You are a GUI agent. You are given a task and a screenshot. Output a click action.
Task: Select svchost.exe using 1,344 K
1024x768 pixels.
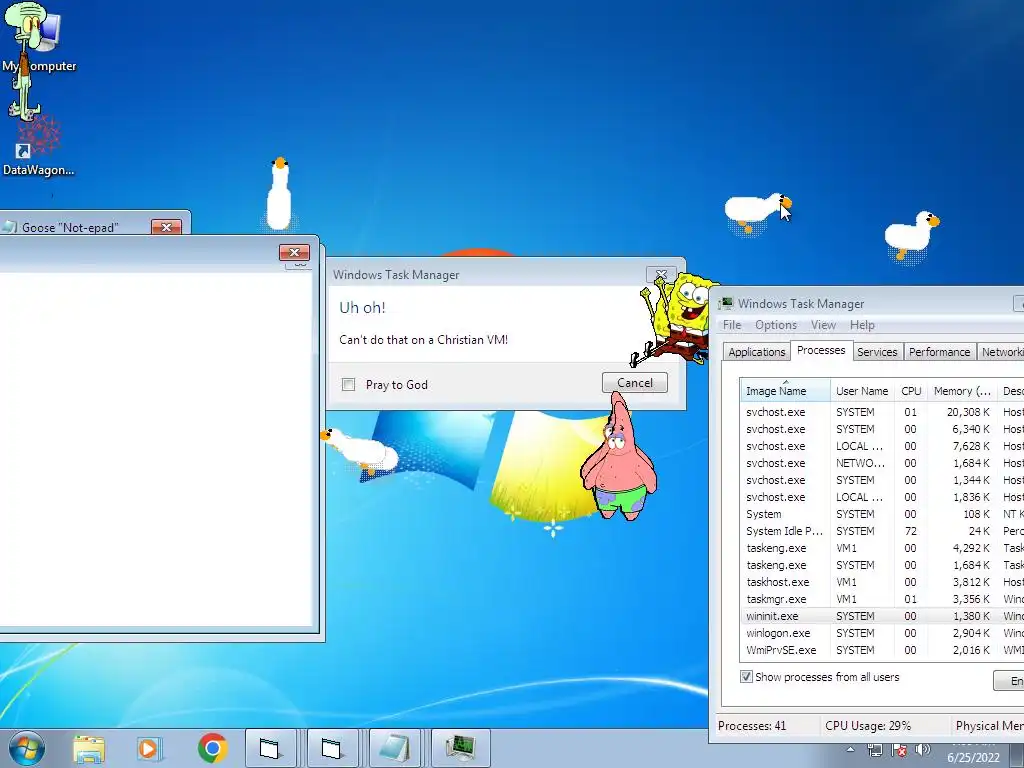pos(882,480)
